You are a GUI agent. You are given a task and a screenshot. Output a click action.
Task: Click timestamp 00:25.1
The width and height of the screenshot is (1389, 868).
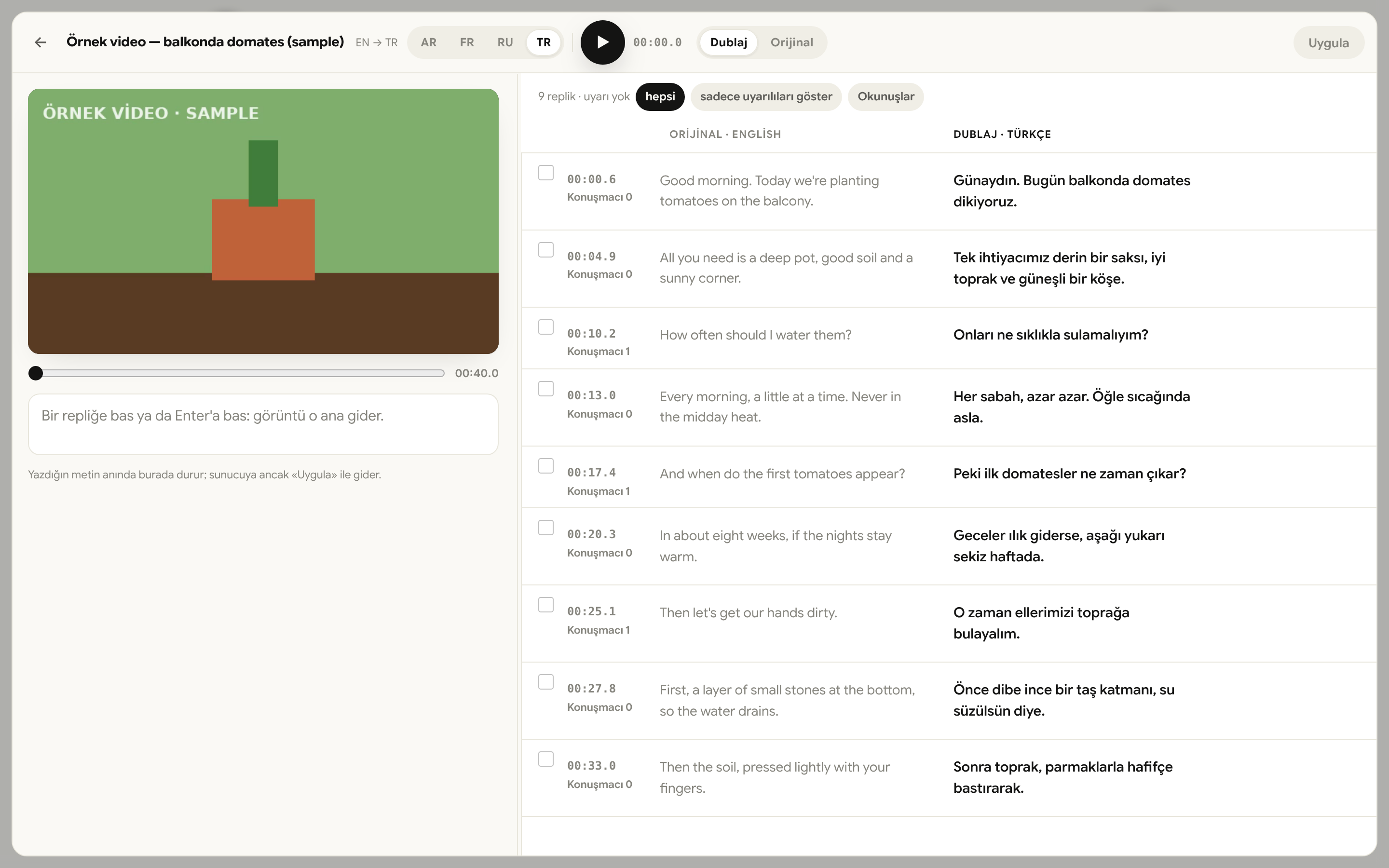point(591,611)
